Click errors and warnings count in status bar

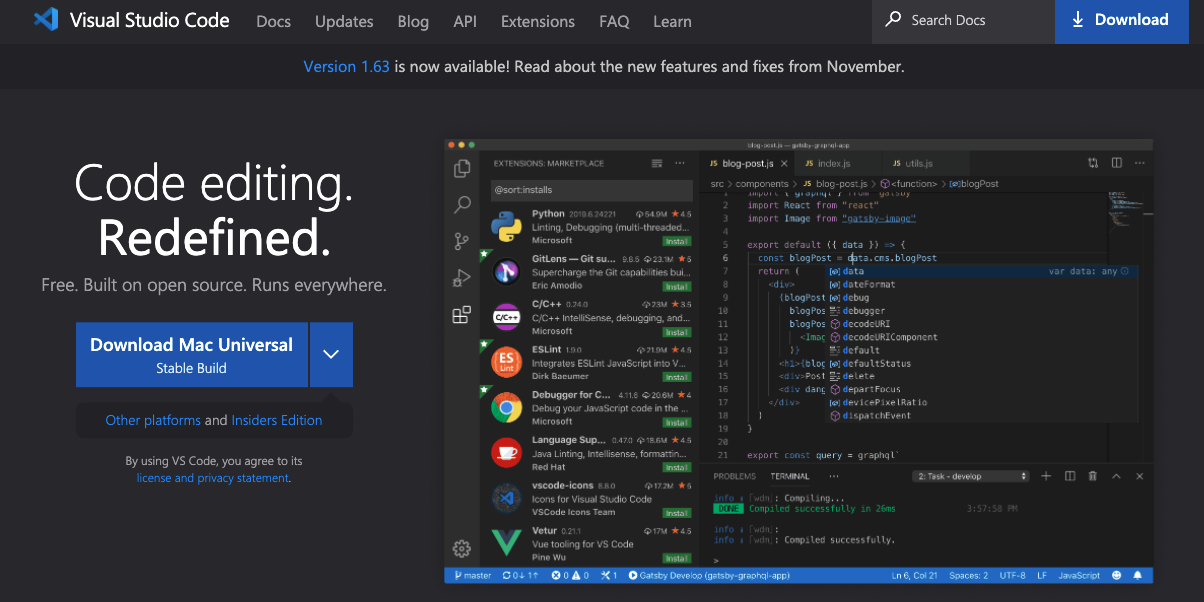pos(570,575)
